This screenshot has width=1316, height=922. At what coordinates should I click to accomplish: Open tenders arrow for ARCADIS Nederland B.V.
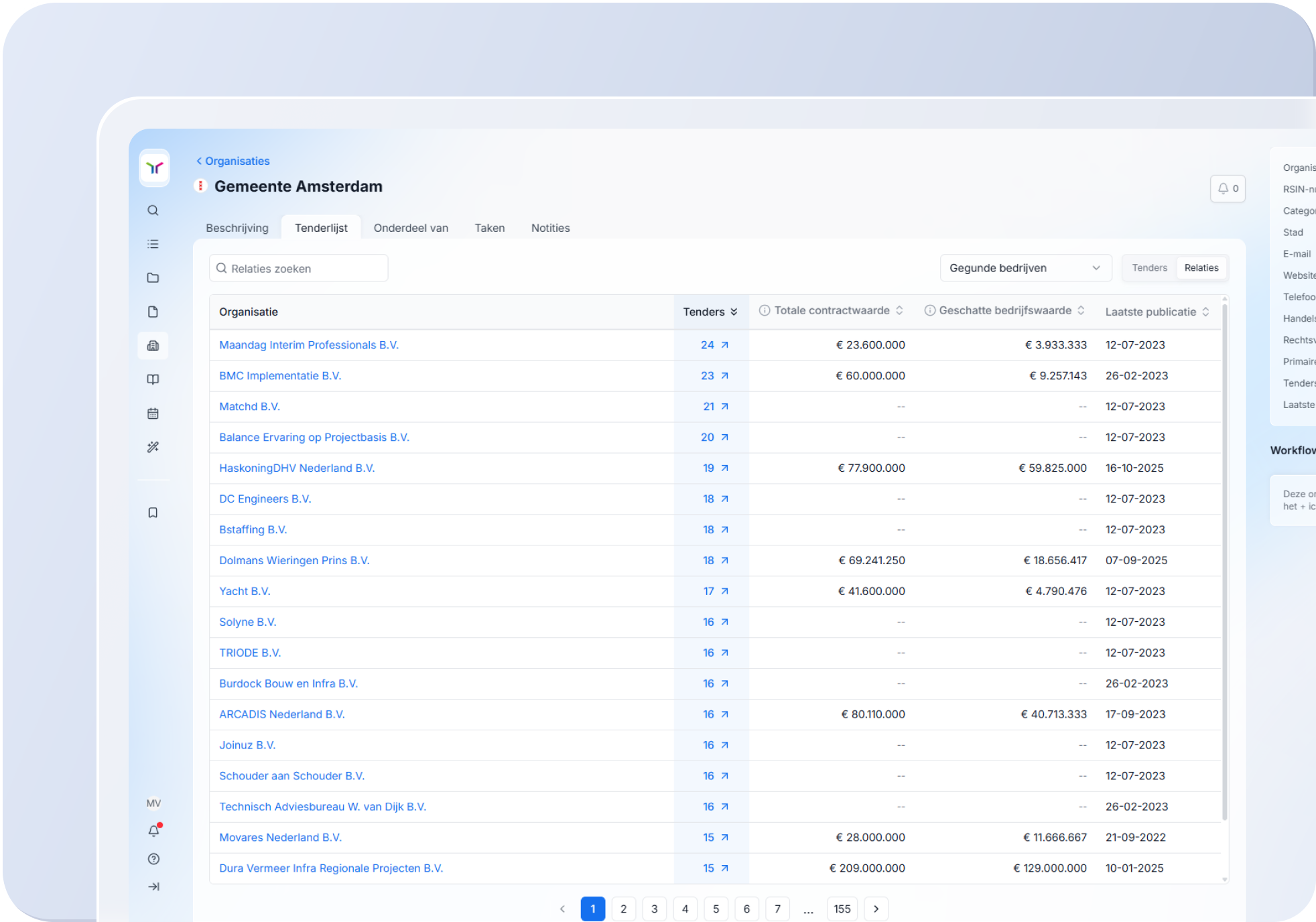tap(724, 714)
